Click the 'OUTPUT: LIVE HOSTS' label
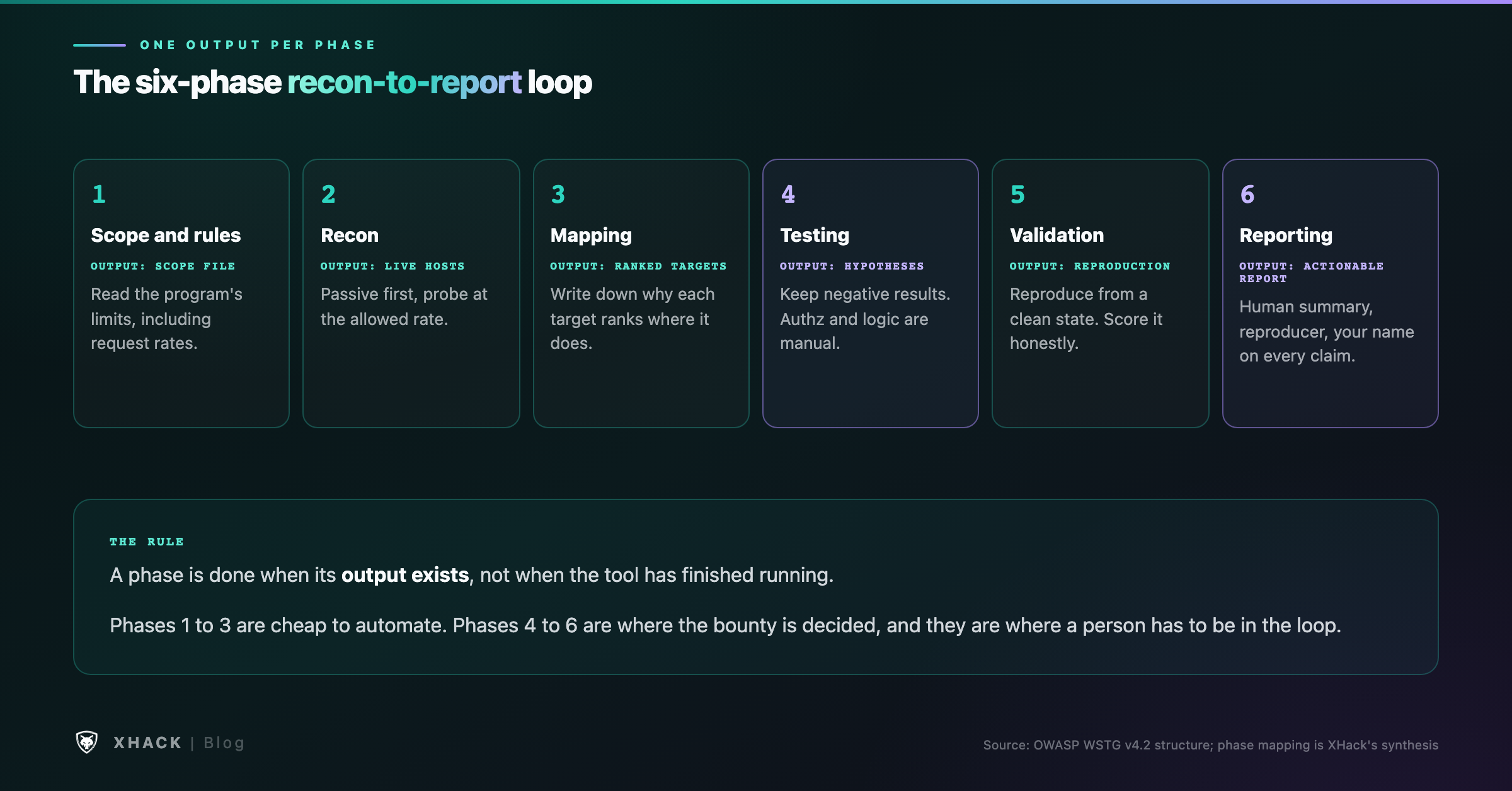This screenshot has width=1512, height=791. coord(392,266)
